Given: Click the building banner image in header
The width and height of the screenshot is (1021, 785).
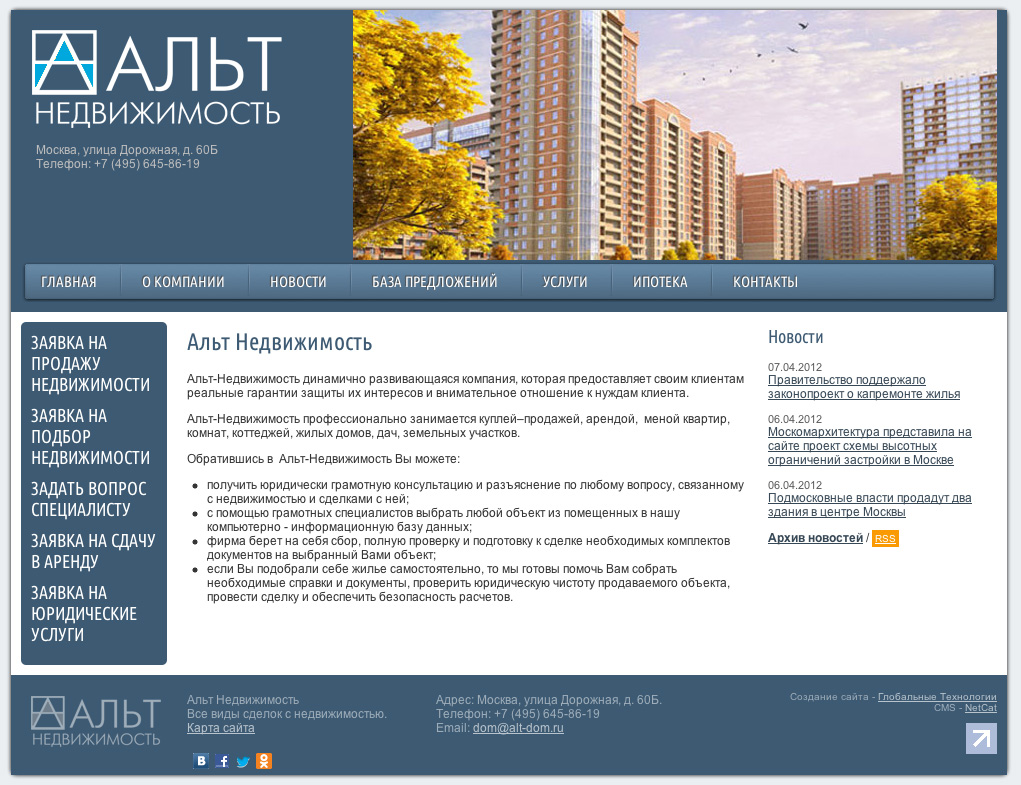Looking at the screenshot, I should click(x=675, y=135).
